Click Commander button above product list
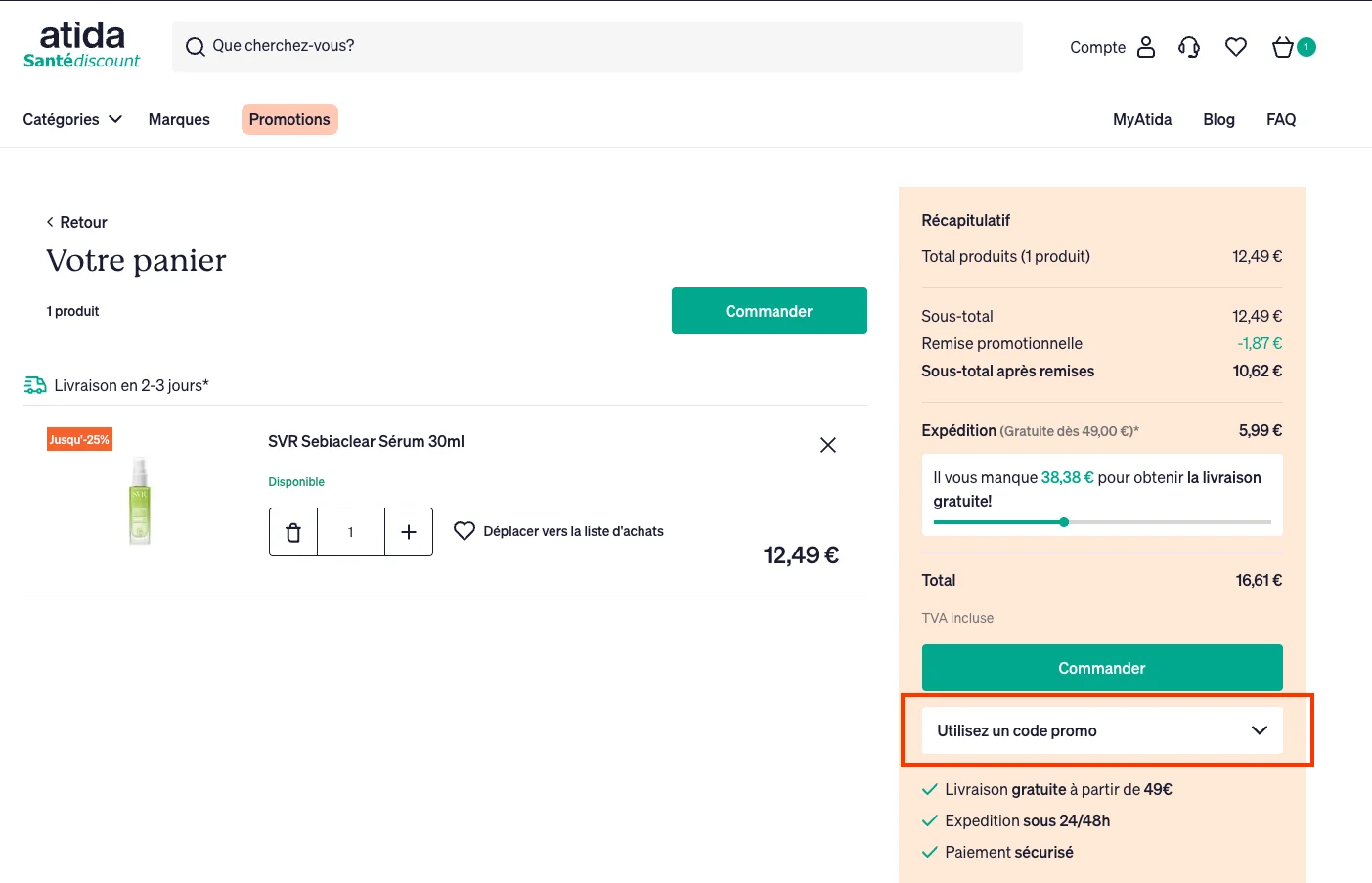The height and width of the screenshot is (883, 1372). (770, 311)
